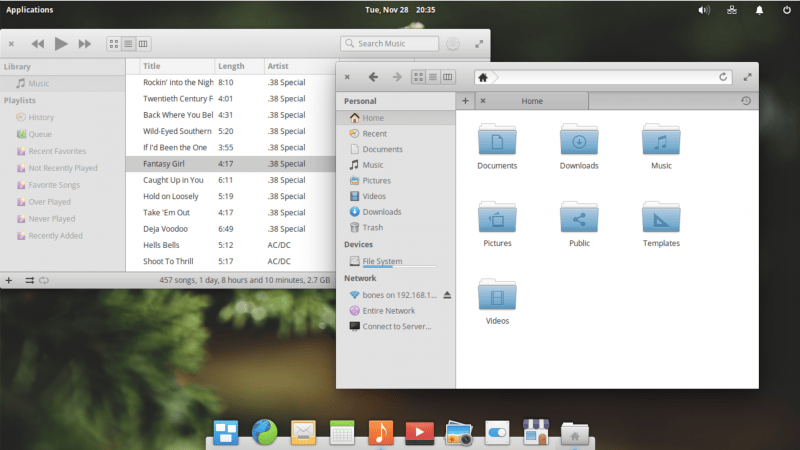The image size is (800, 450).
Task: Click Connect to Server in sidebar
Action: tap(396, 326)
